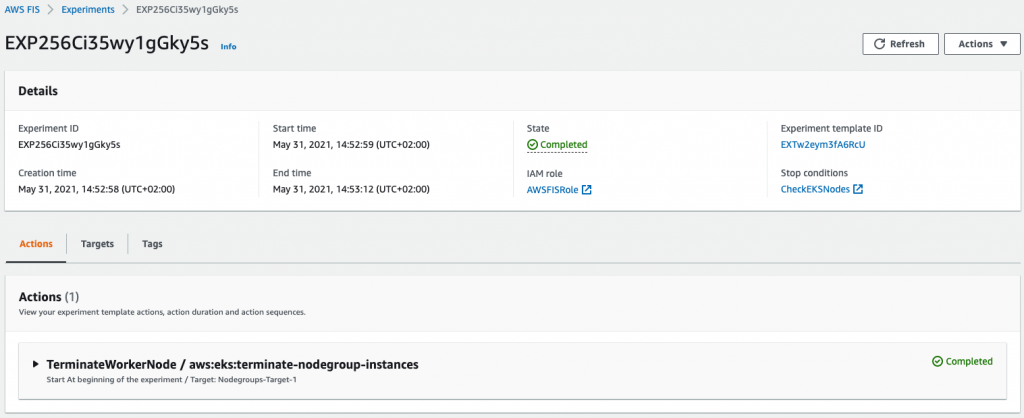Click the experiment ID value in Details
This screenshot has width=1024, height=418.
tap(69, 144)
